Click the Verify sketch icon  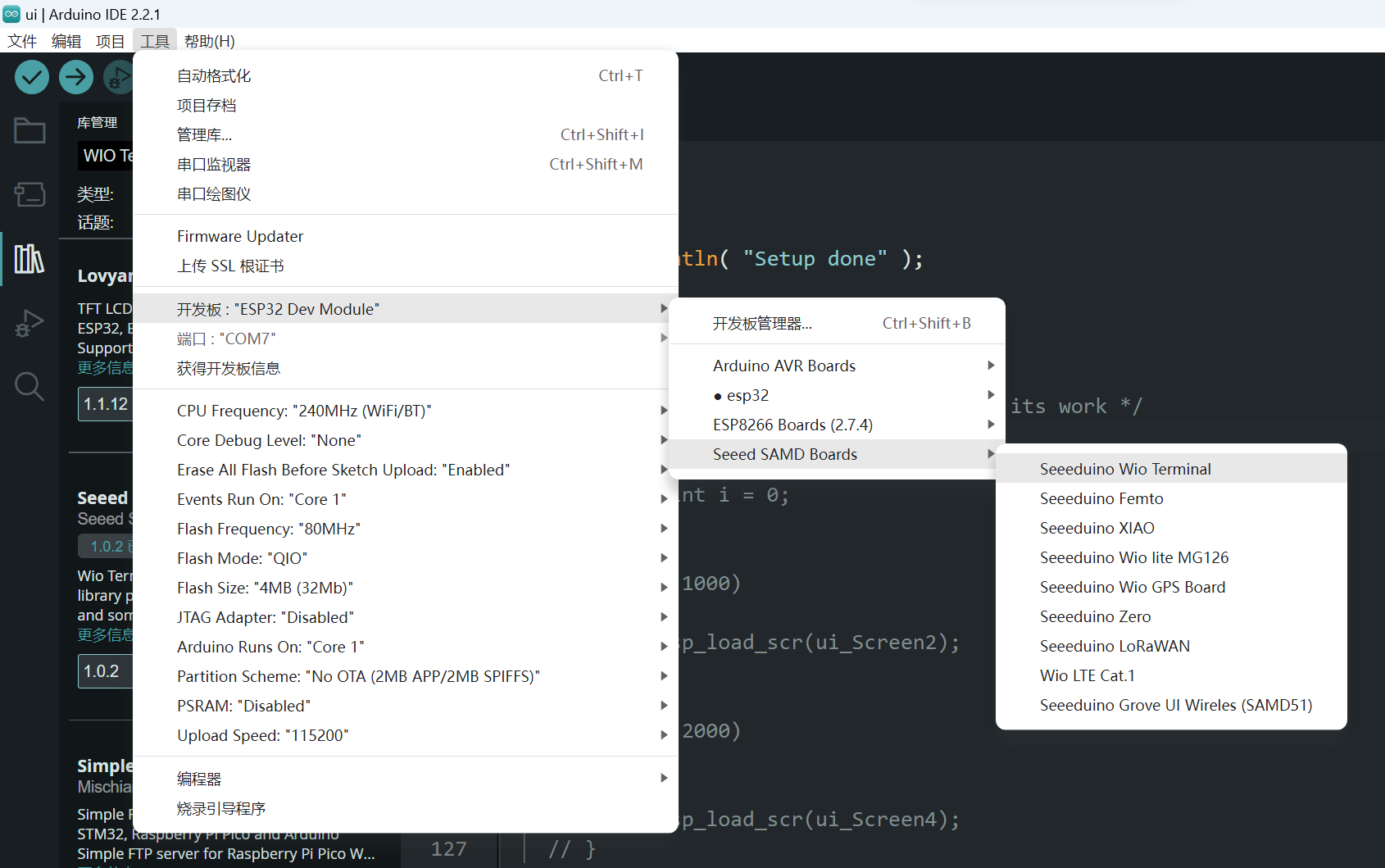click(31, 76)
